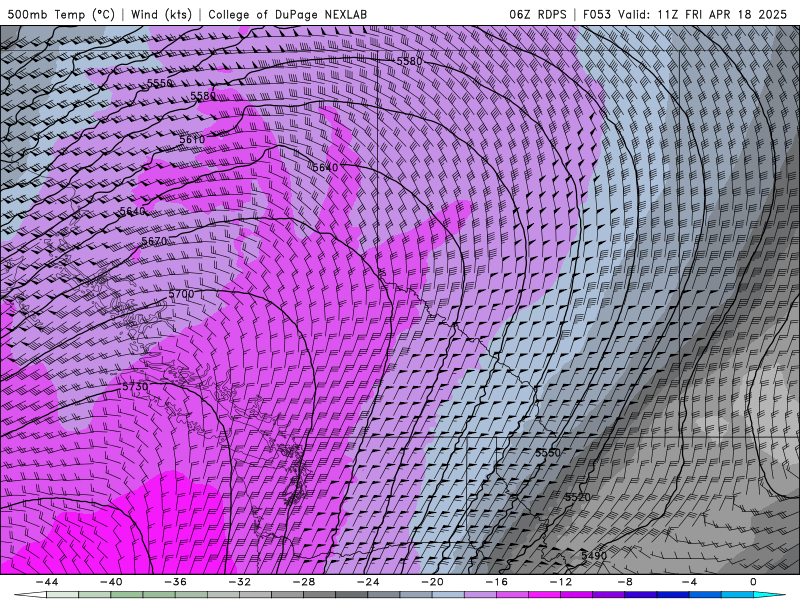The image size is (800, 600).
Task: Click the 0 color scale label
Action: 753,582
